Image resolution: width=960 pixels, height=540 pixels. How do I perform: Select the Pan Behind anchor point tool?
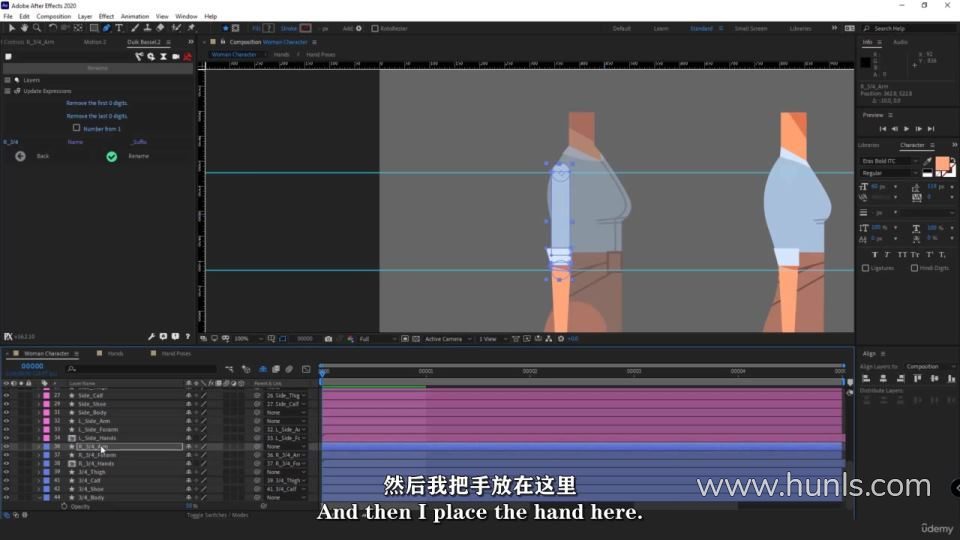point(78,28)
